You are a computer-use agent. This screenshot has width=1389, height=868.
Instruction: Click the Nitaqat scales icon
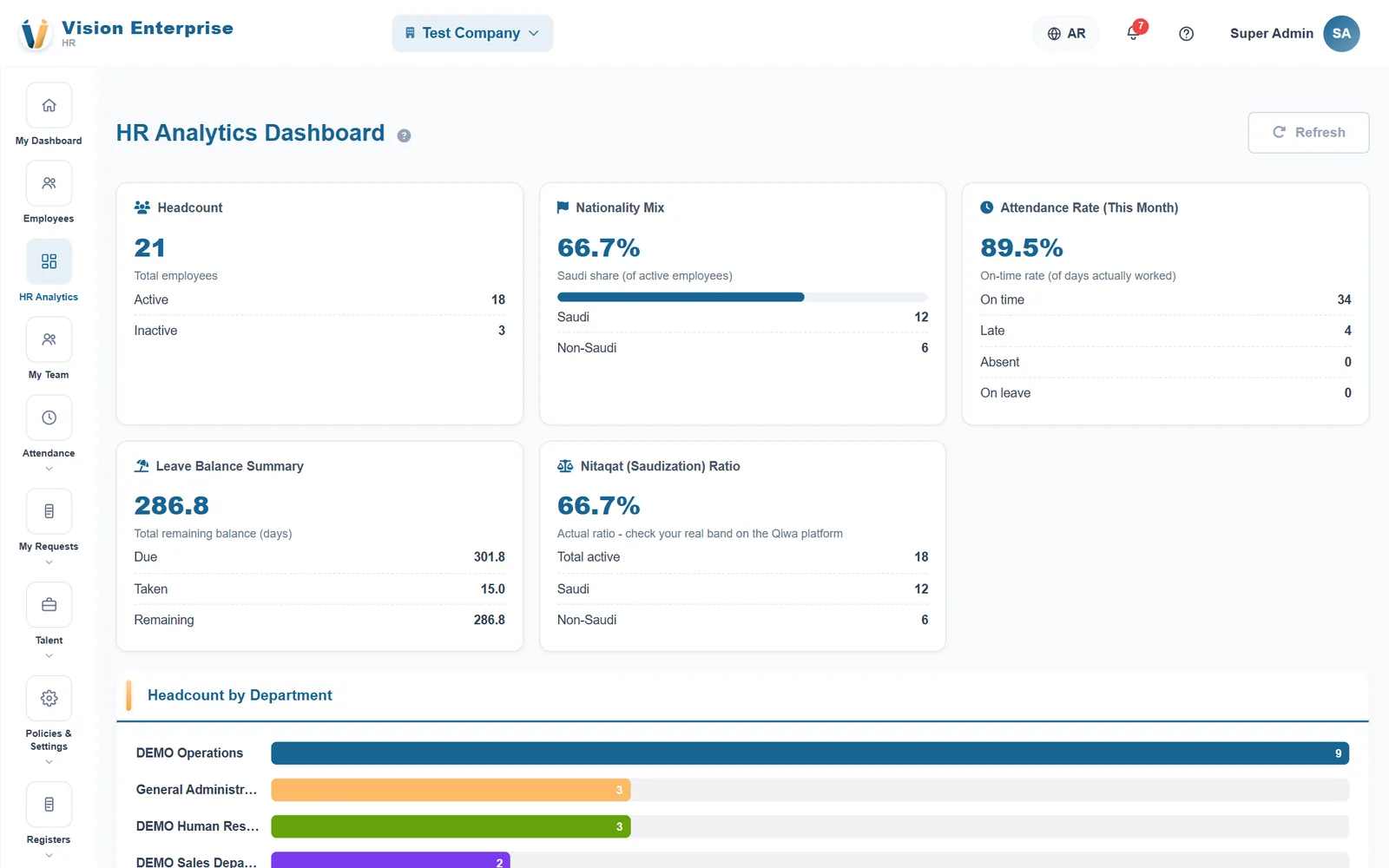click(x=565, y=466)
